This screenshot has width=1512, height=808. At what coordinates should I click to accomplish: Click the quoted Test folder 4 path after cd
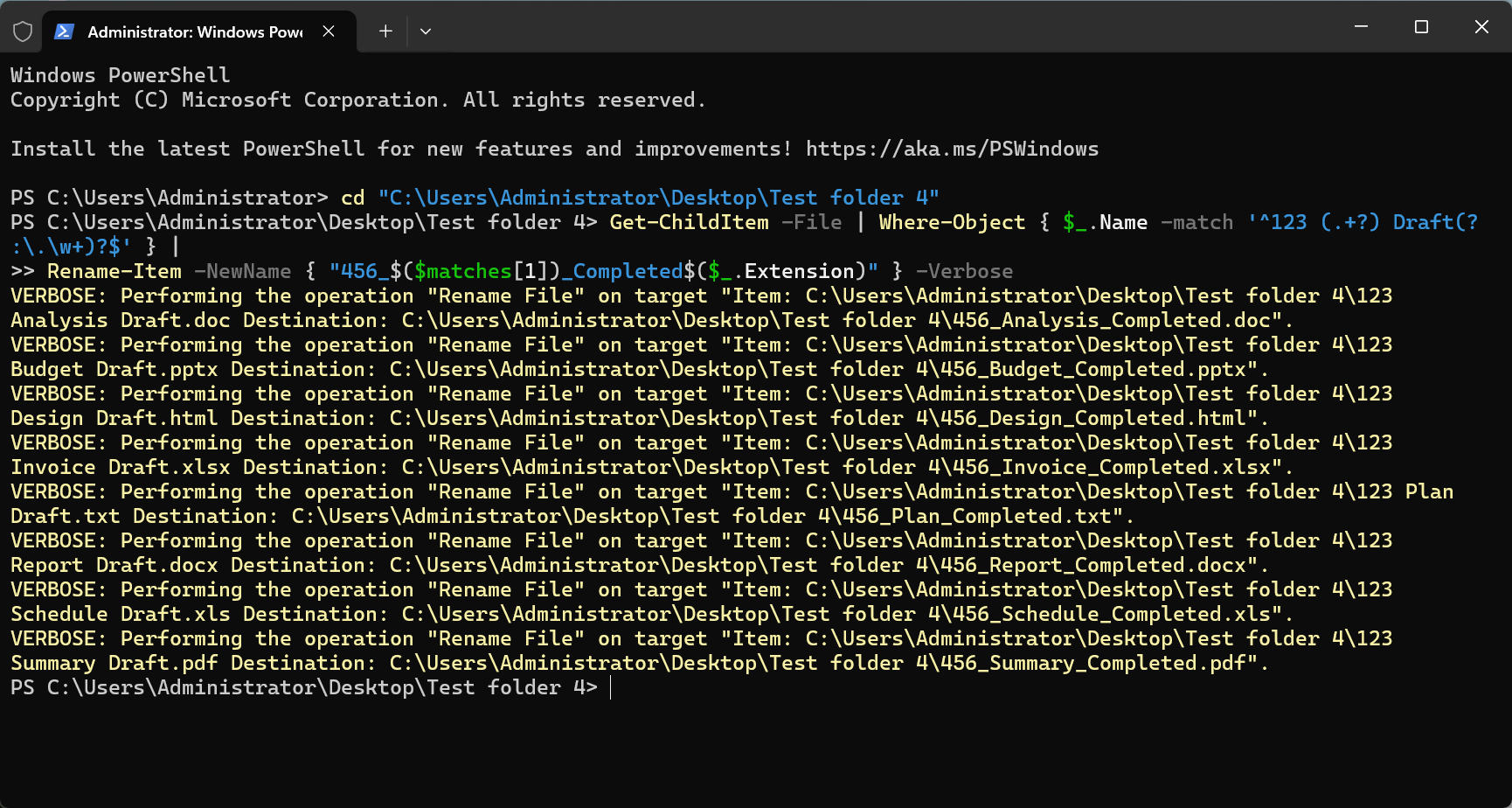click(658, 199)
